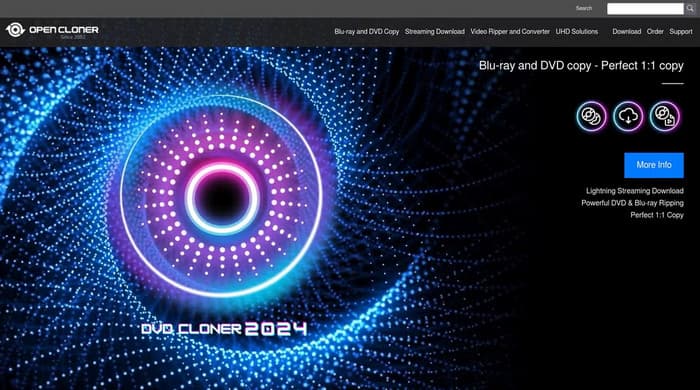Screen dimensions: 700x390
Task: Open the Blu-ray and DVD Copy menu
Action: pyautogui.click(x=367, y=32)
